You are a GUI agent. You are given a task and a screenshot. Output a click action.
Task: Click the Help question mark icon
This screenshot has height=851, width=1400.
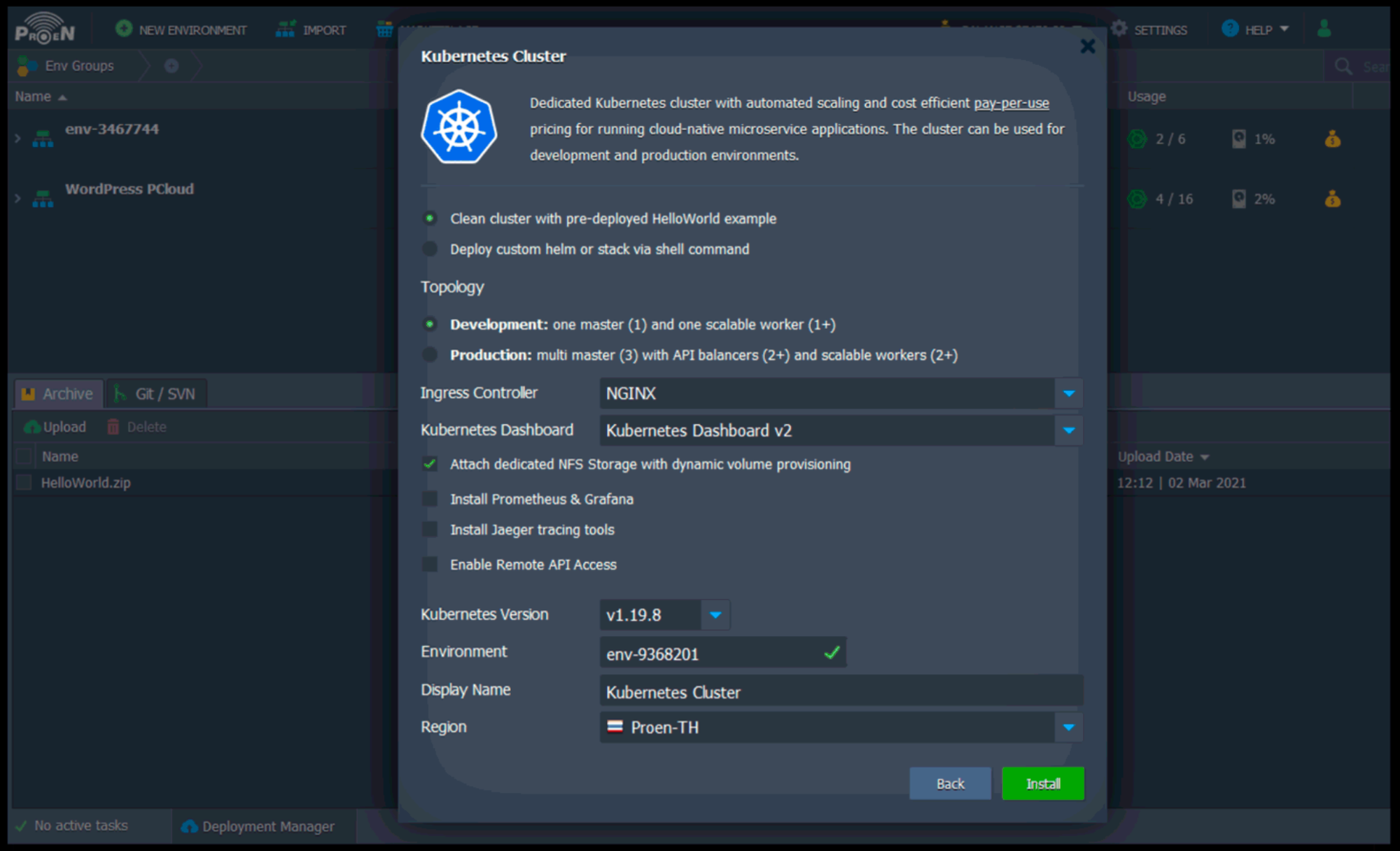(1230, 29)
